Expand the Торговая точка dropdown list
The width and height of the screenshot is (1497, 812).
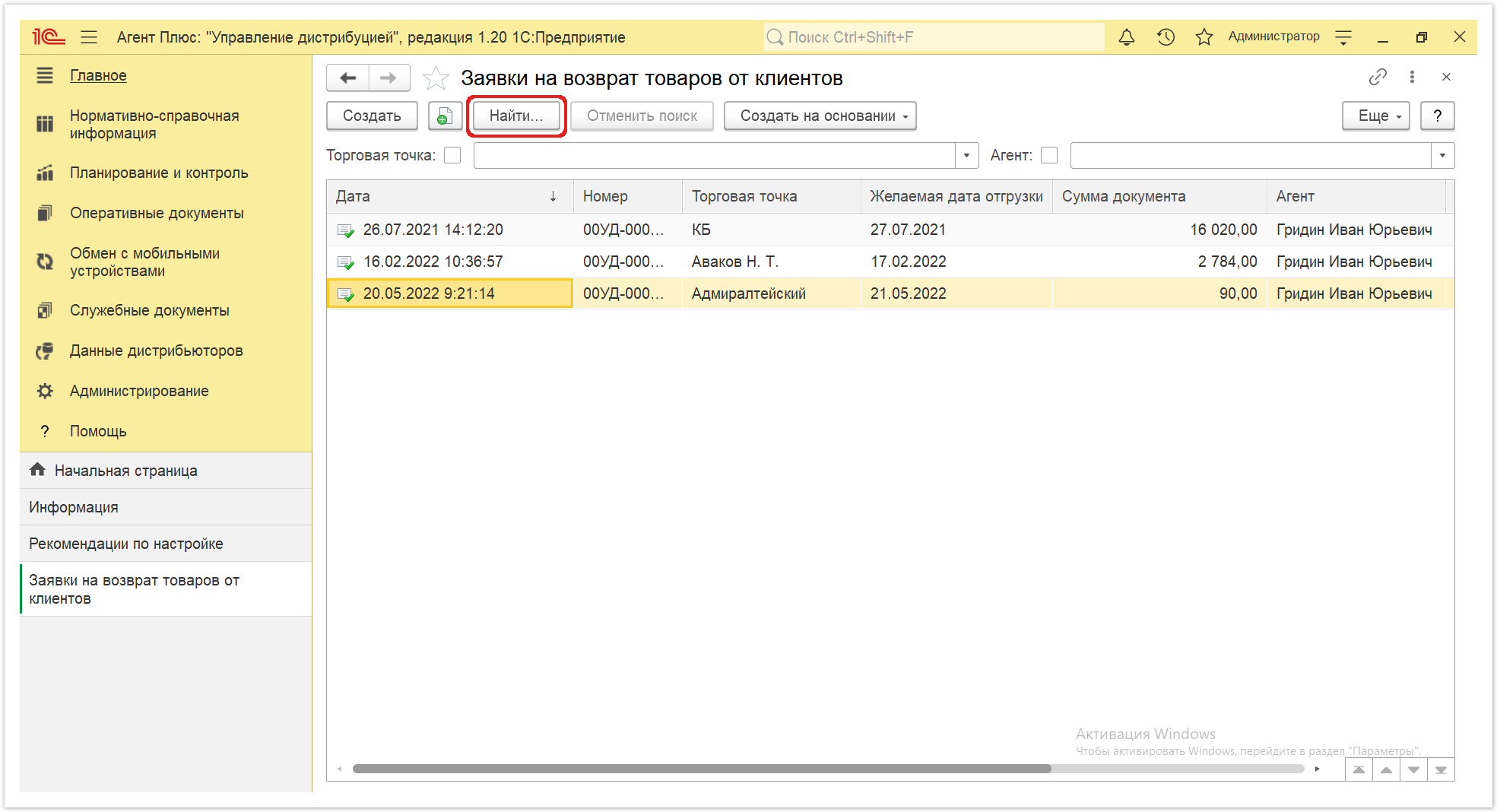(966, 155)
